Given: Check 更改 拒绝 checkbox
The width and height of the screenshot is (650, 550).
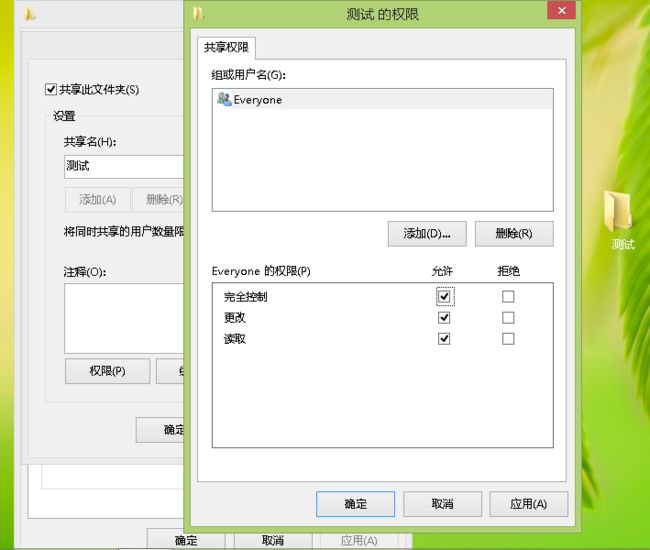Looking at the screenshot, I should (x=508, y=318).
